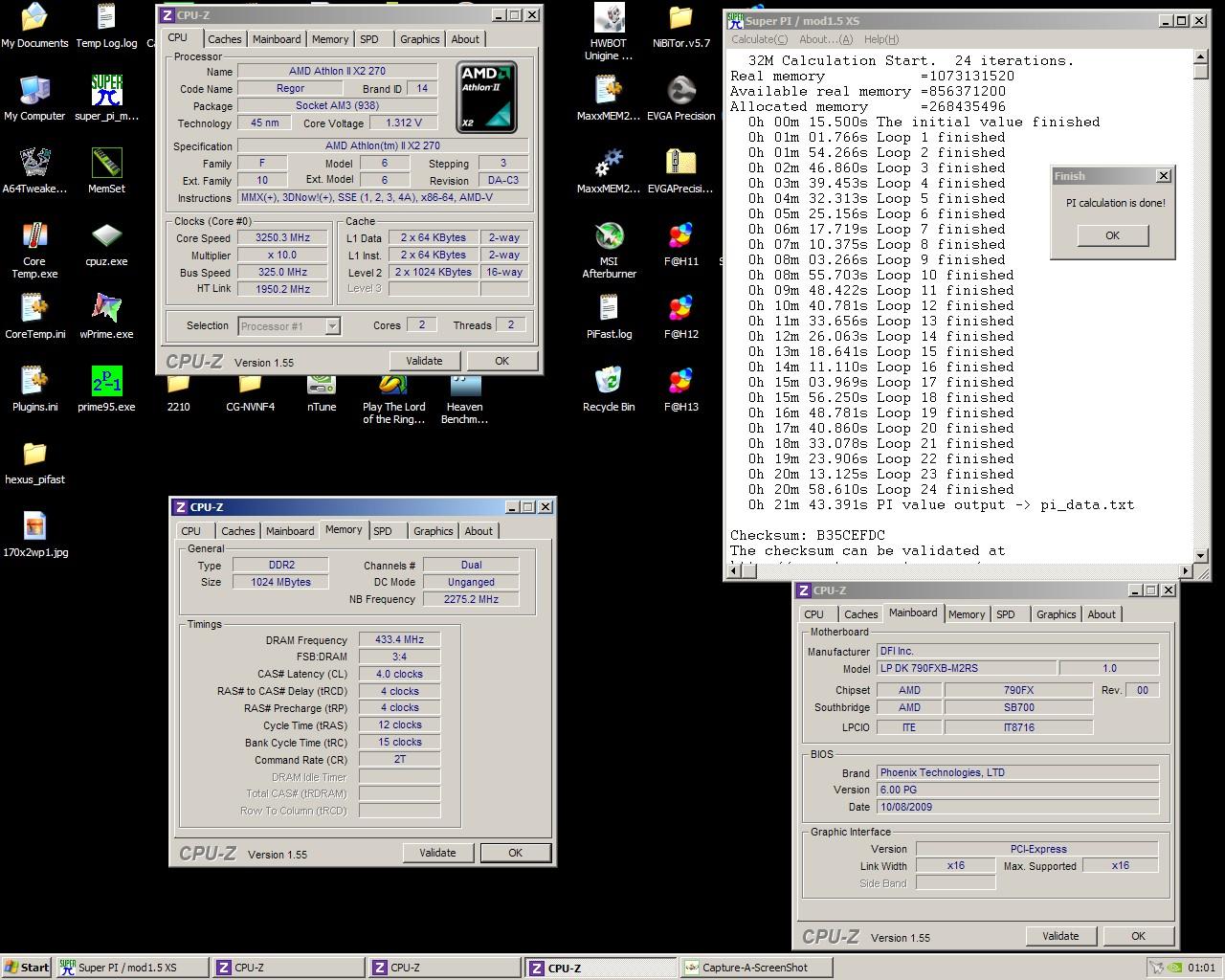Click BIOS date field 10/08/2009
Viewport: 1225px width, 980px height.
click(1017, 807)
